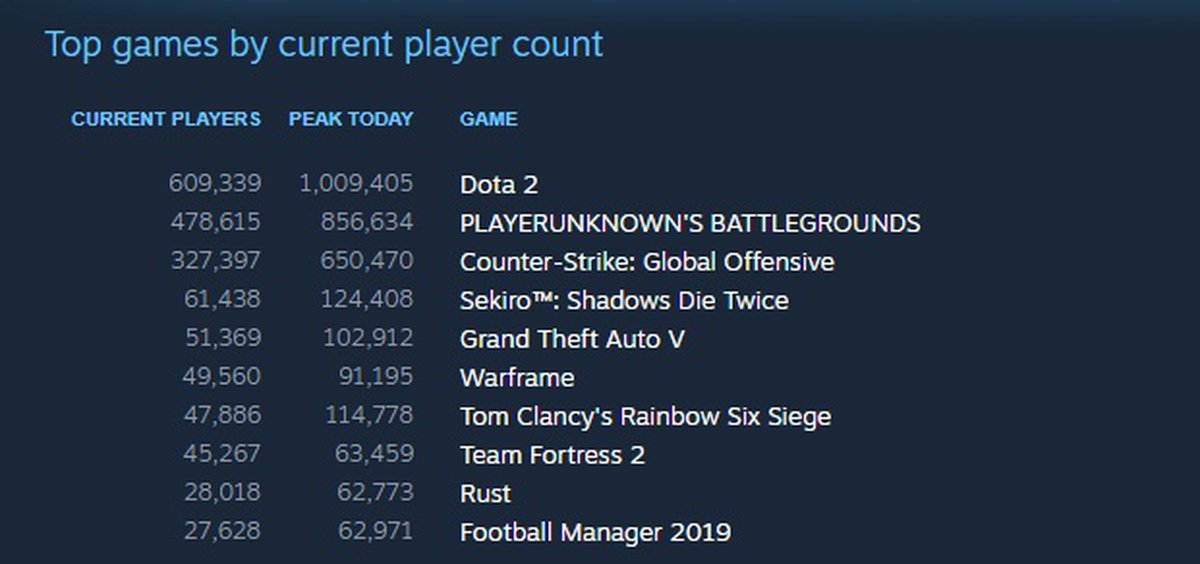Click the Rust game link
This screenshot has height=564, width=1200.
click(485, 494)
